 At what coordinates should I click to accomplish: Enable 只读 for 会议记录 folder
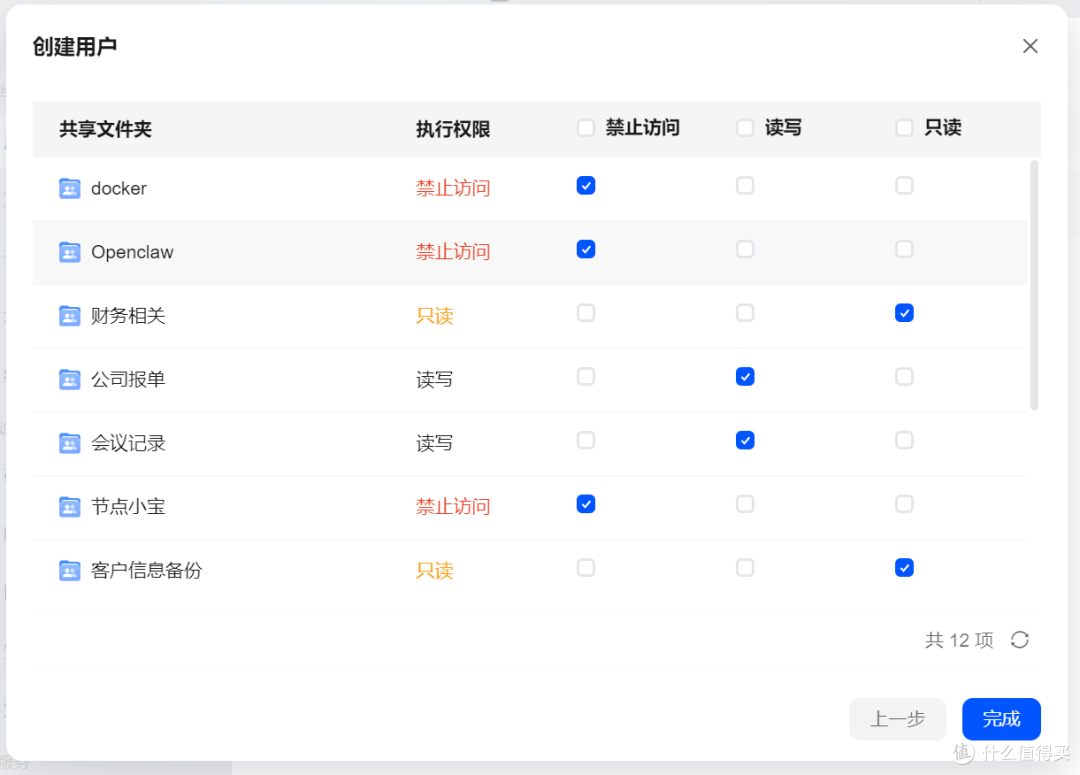click(x=904, y=440)
